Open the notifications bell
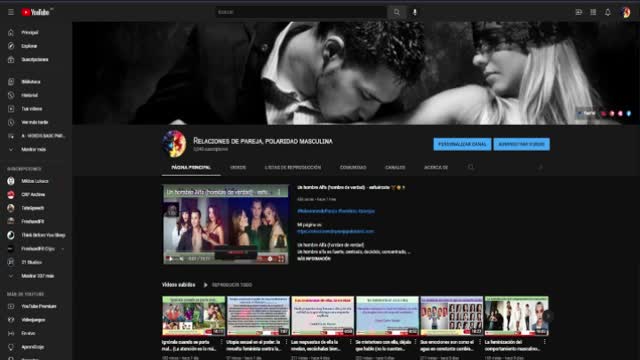 point(608,12)
